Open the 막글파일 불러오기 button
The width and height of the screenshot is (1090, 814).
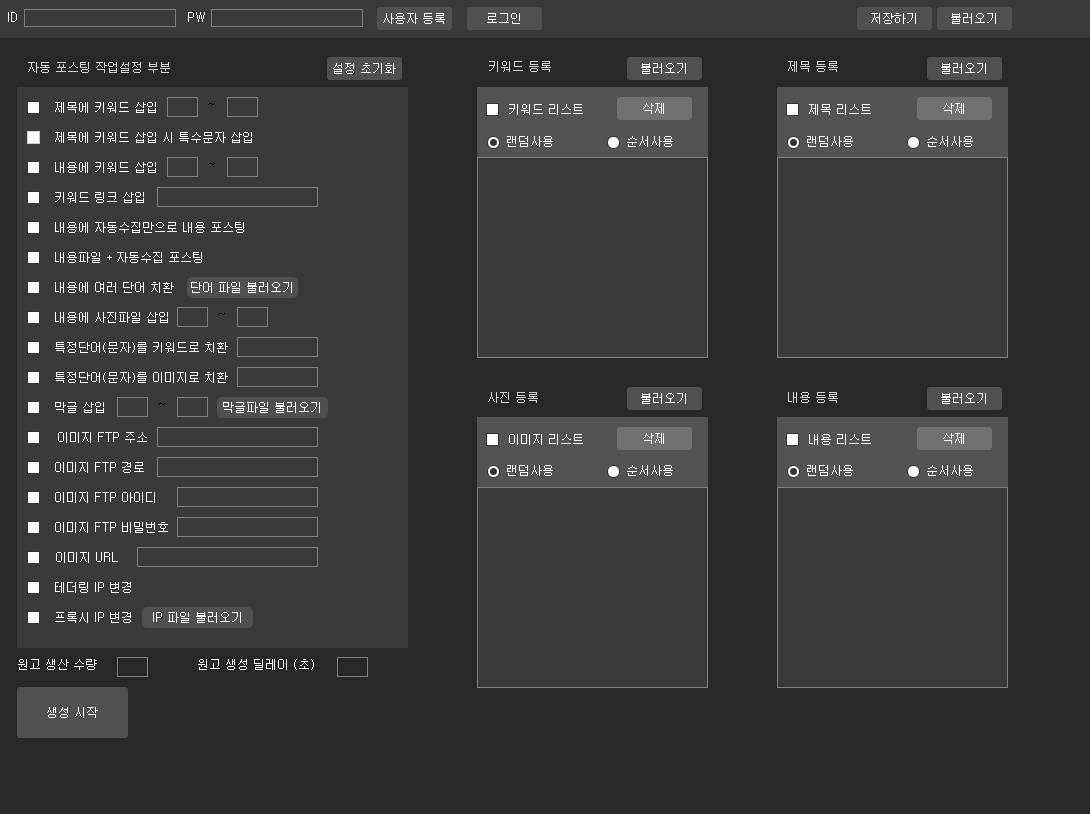click(272, 407)
